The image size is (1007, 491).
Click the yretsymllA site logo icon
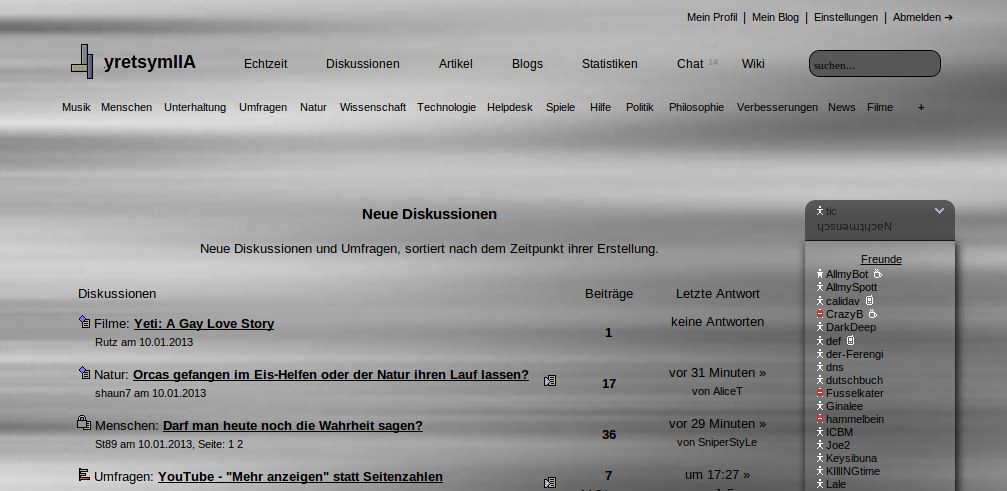[x=82, y=62]
